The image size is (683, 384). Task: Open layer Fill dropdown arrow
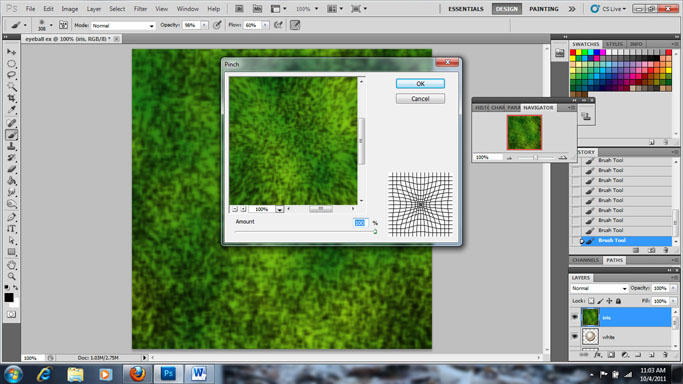coord(673,301)
